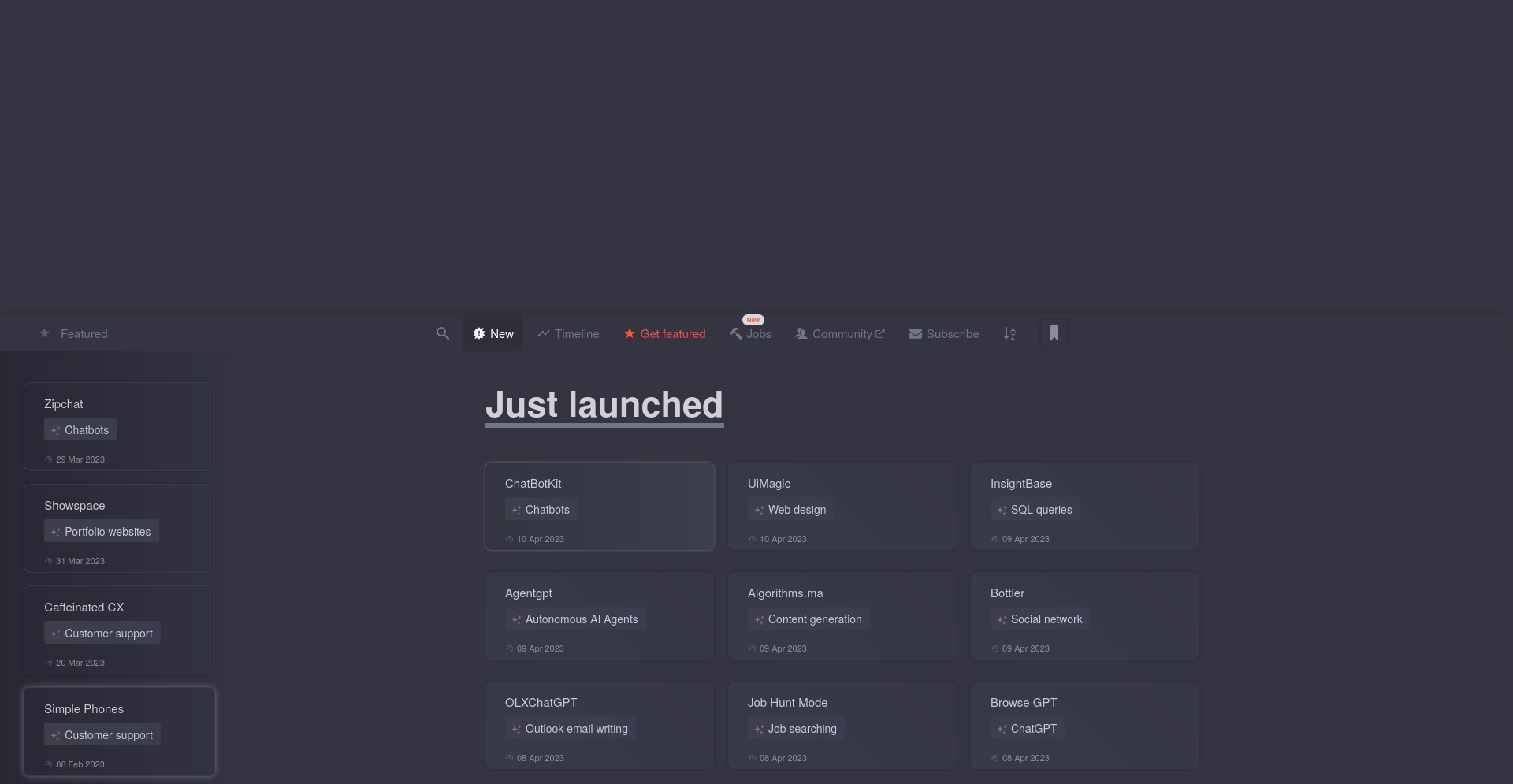Click Chatbots tag on ChatBotKit card
Viewport: 1513px width, 784px height.
541,509
